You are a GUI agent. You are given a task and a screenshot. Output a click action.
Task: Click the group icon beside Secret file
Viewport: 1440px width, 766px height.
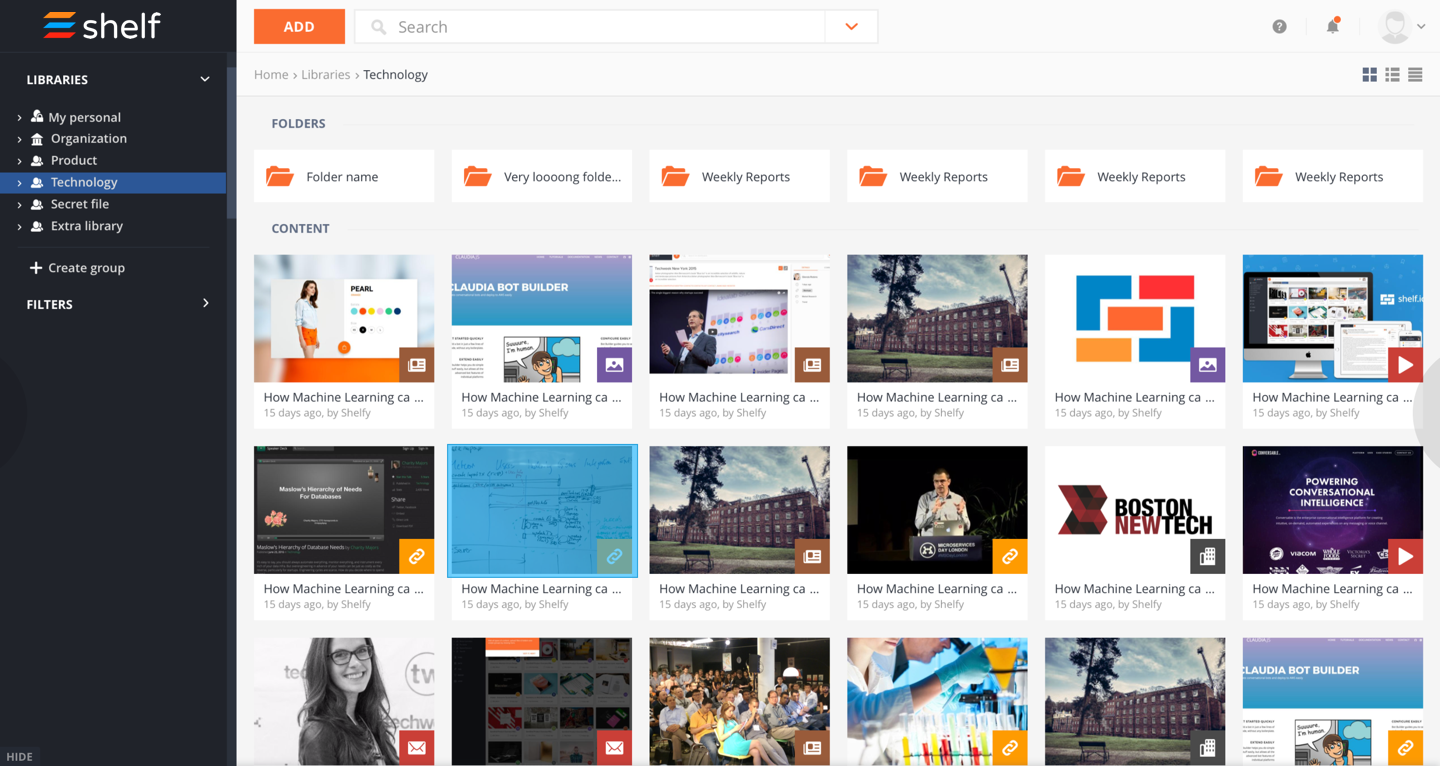(37, 204)
